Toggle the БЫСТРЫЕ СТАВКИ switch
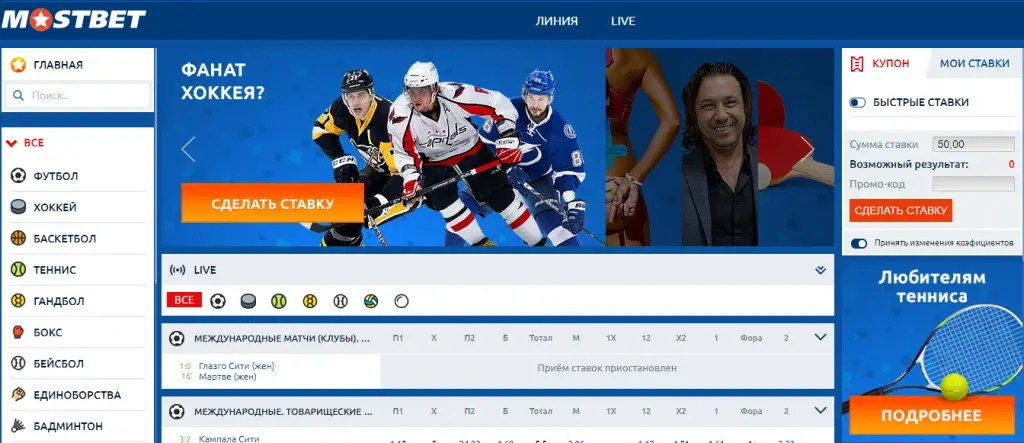Screen dimensions: 1024x443 tap(857, 102)
